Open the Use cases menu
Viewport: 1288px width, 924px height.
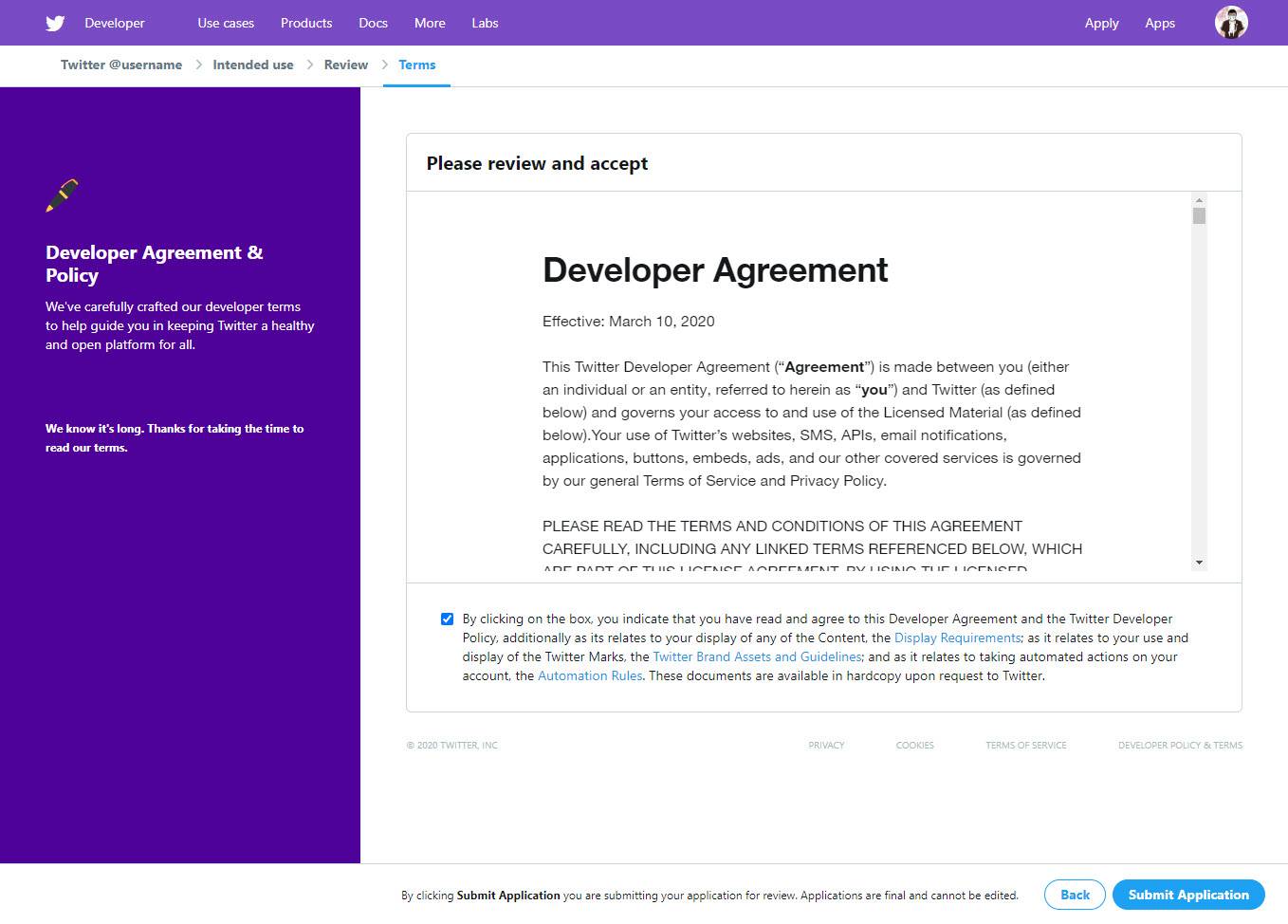[x=226, y=23]
